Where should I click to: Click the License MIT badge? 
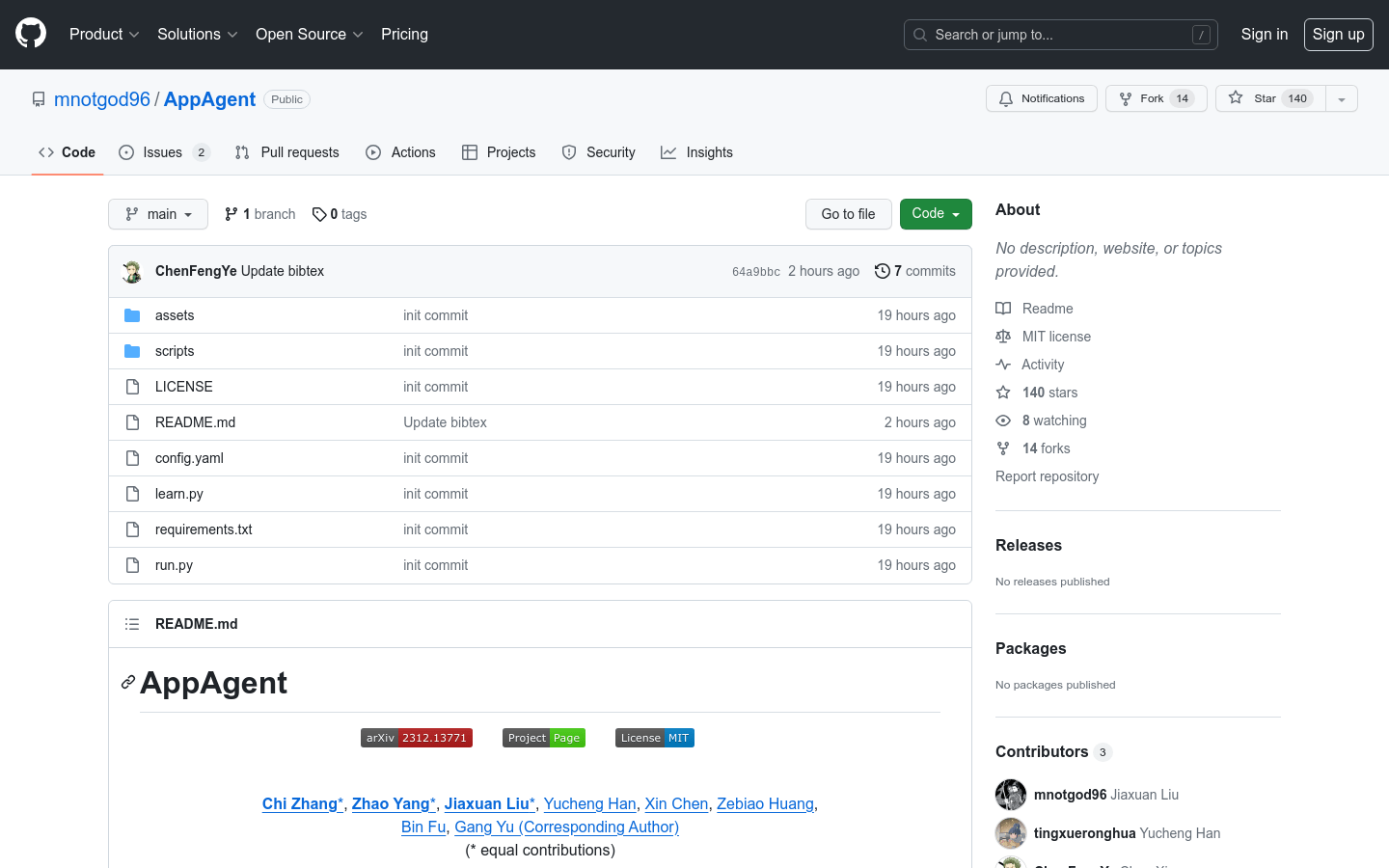pos(655,738)
